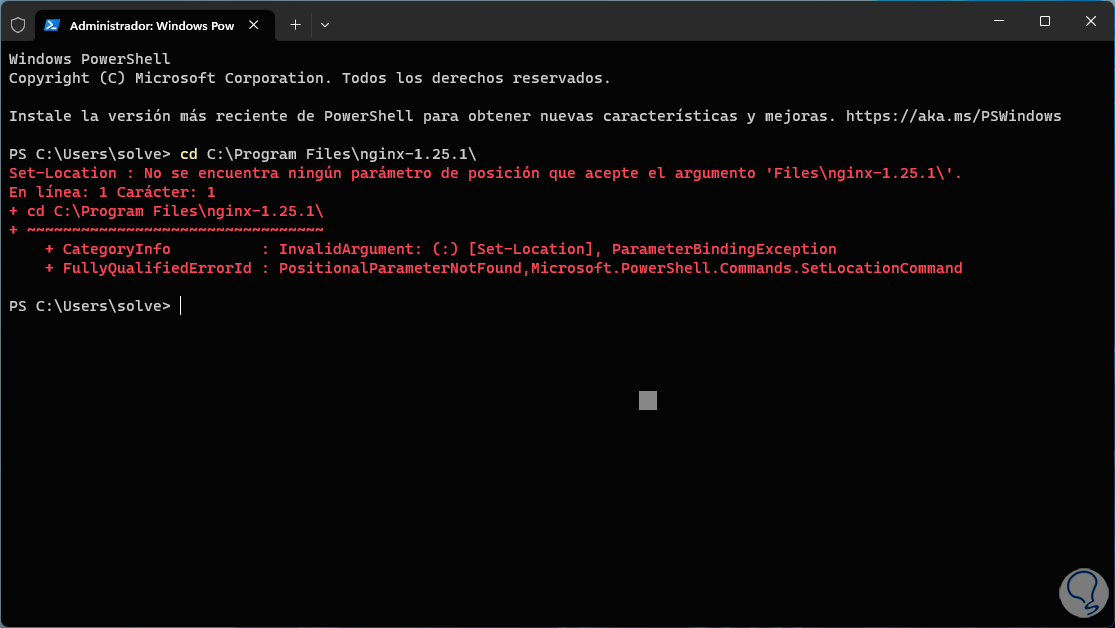Screen dimensions: 1115x628
Task: Open a new tab with plus button
Action: click(x=295, y=25)
